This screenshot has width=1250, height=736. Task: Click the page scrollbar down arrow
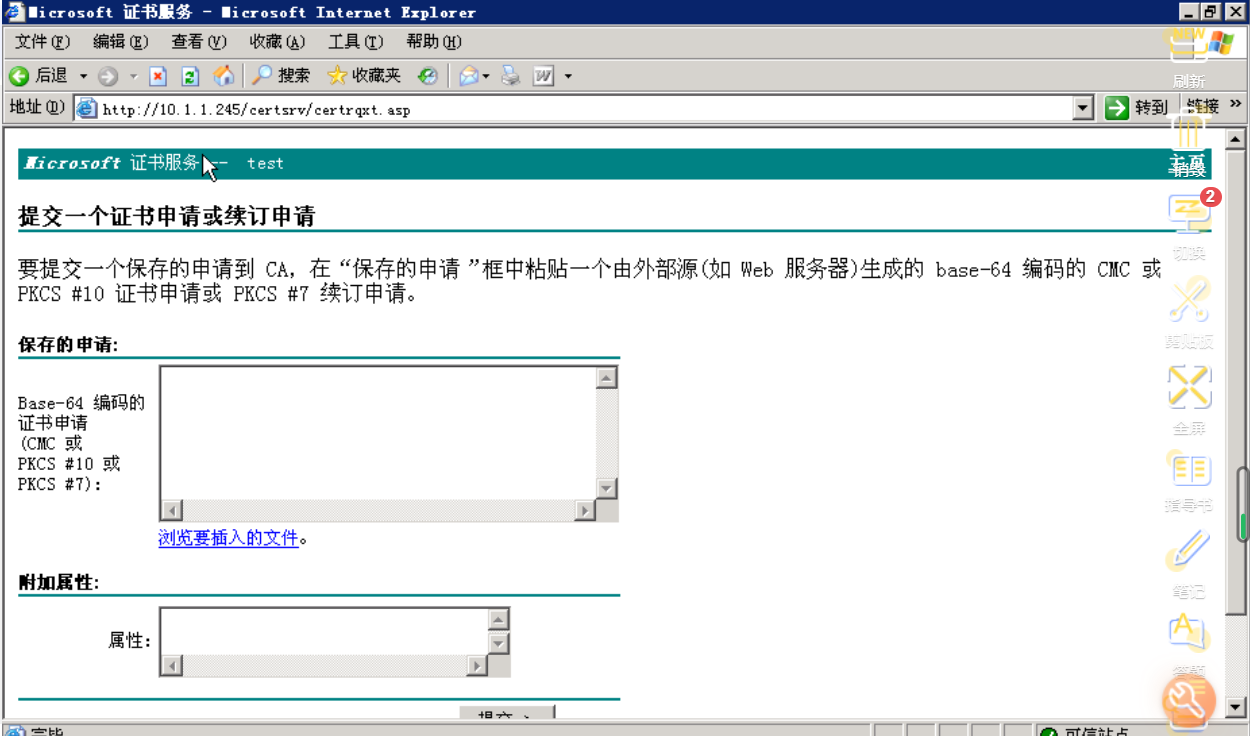[x=1235, y=708]
